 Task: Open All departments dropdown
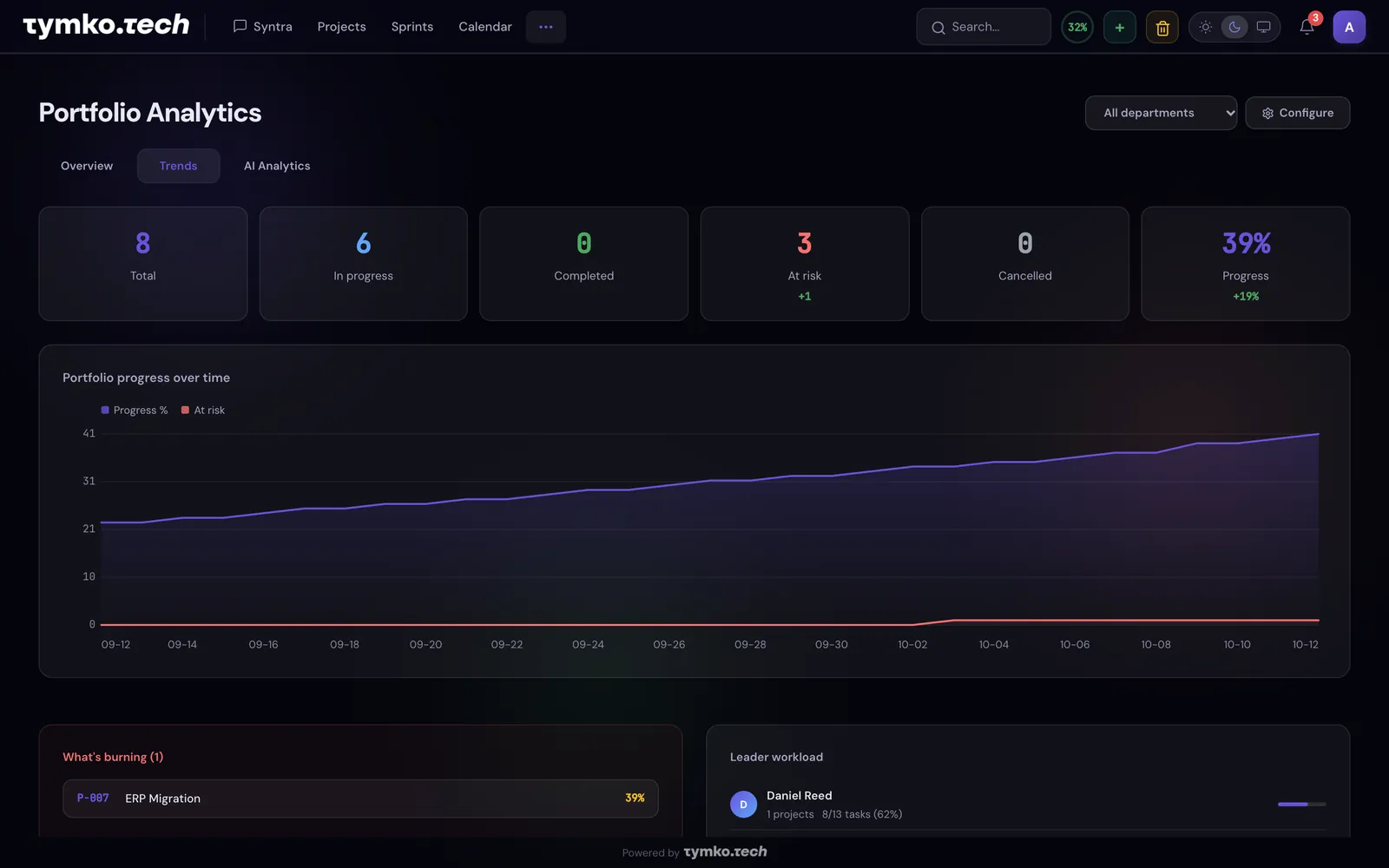[x=1161, y=113]
